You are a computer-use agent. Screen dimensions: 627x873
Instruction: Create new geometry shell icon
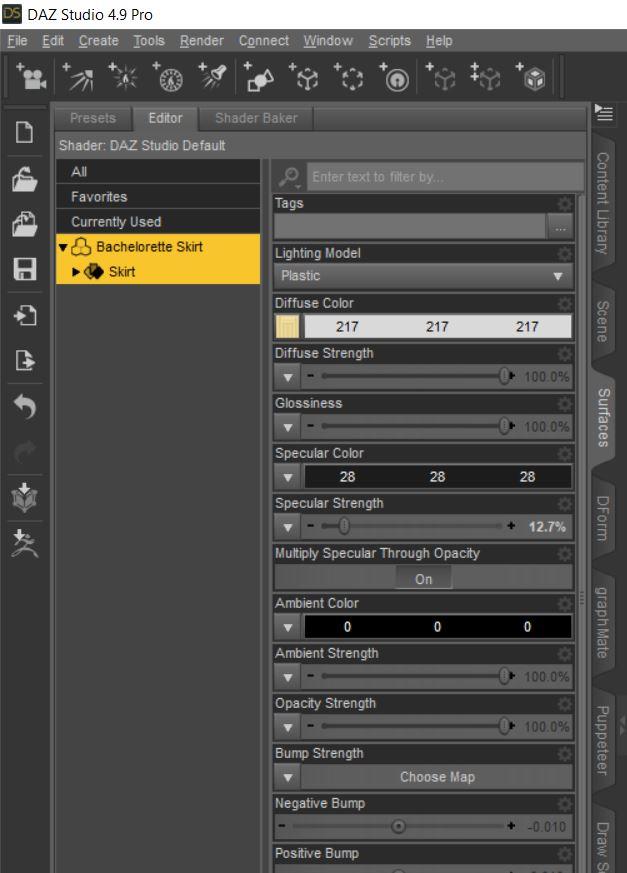(x=442, y=77)
